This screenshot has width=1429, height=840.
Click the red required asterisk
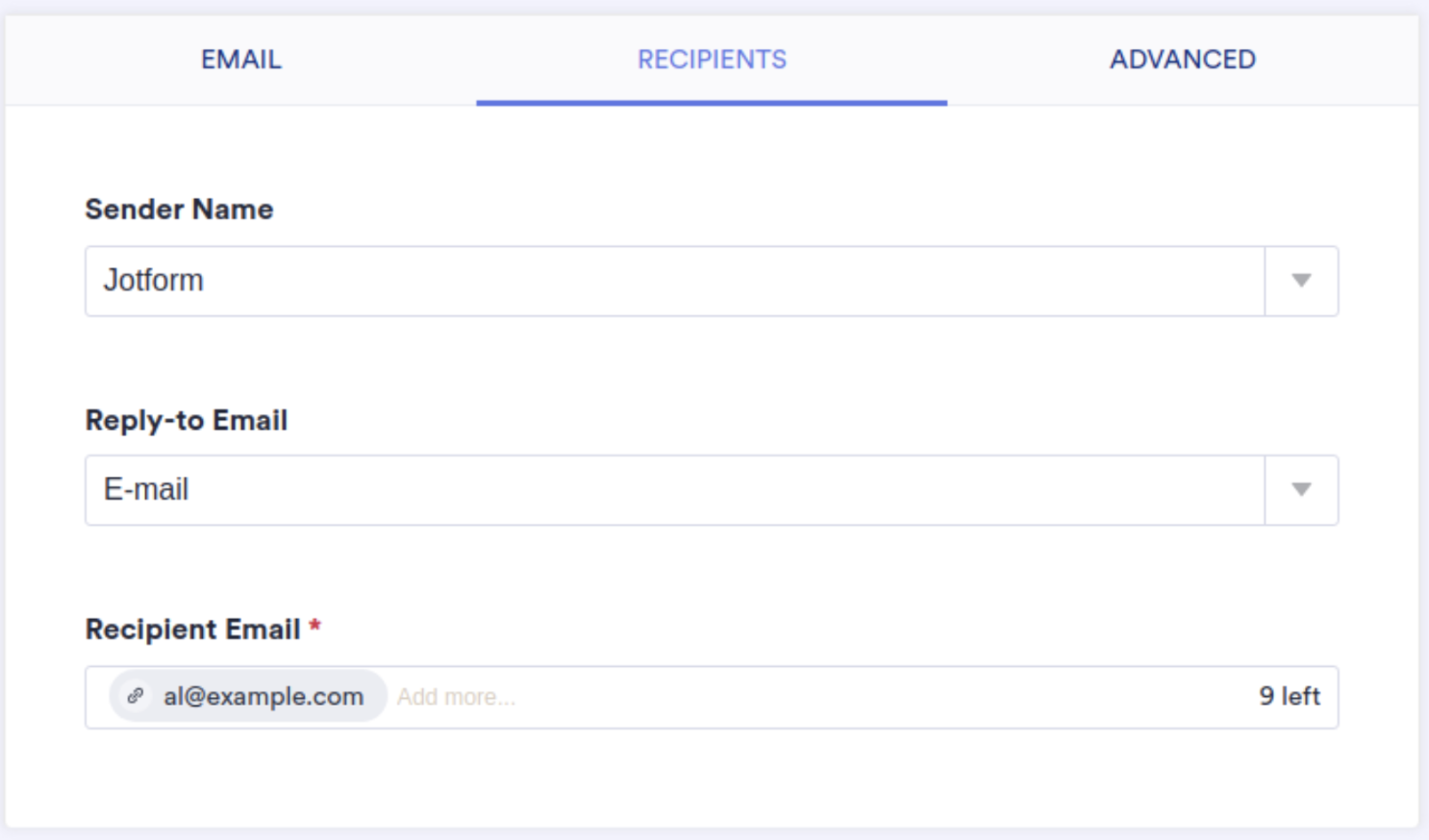(314, 627)
